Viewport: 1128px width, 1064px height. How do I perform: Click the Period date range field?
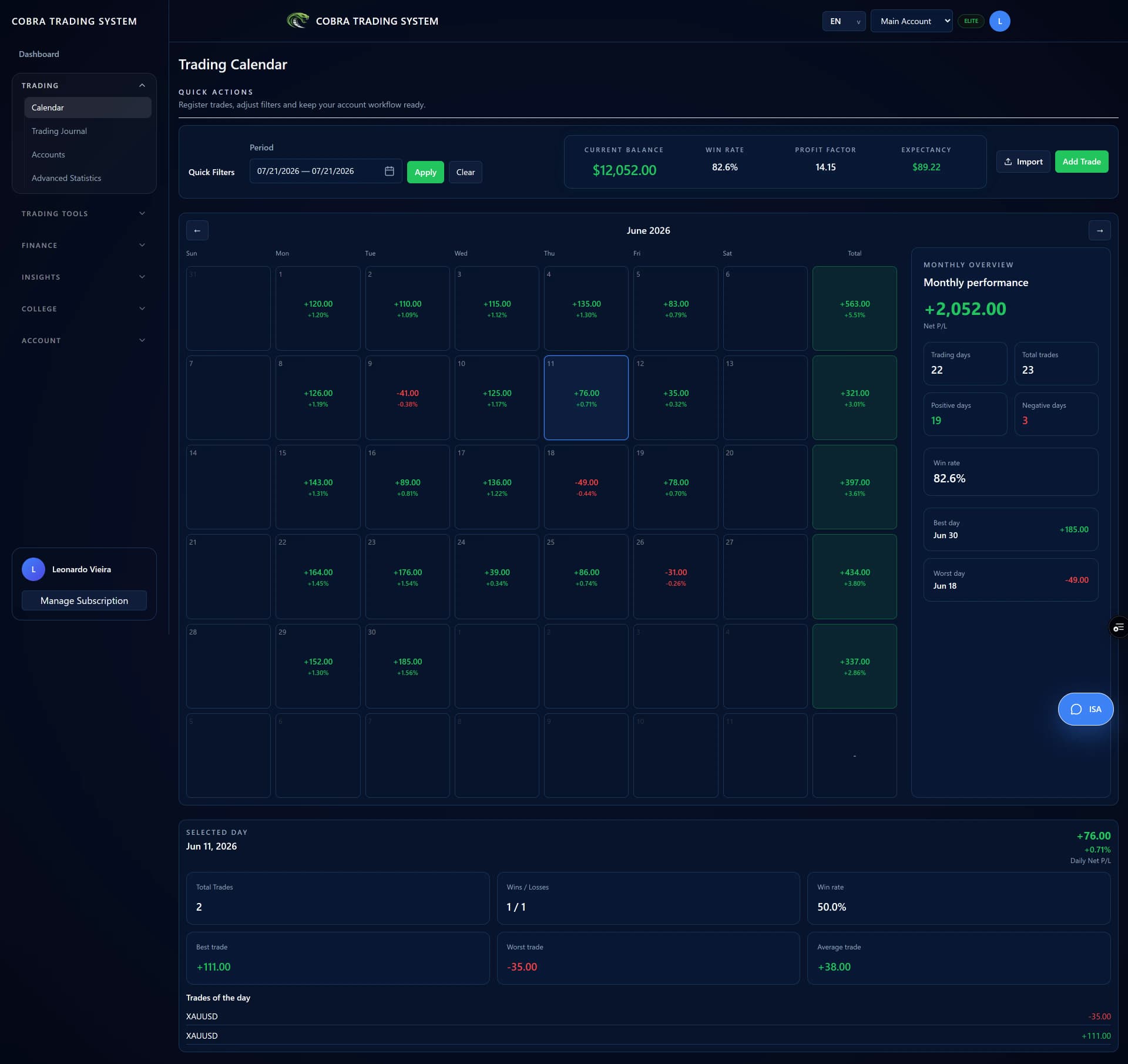pyautogui.click(x=325, y=171)
